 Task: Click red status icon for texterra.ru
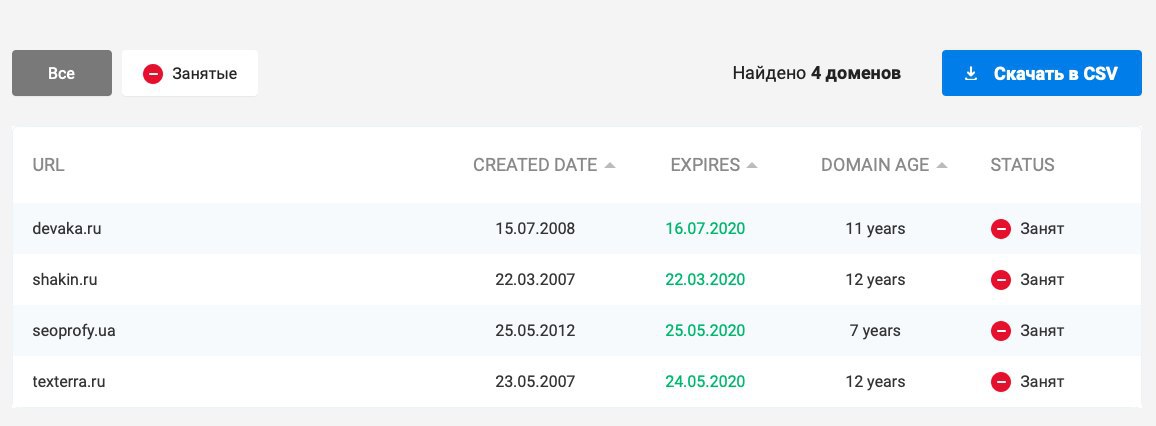point(1000,381)
